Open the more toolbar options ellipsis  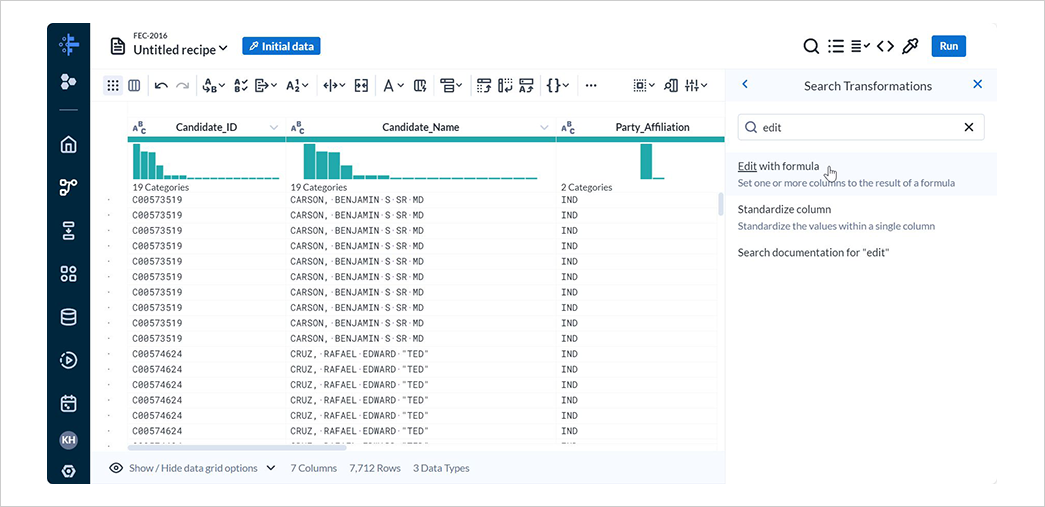click(590, 85)
